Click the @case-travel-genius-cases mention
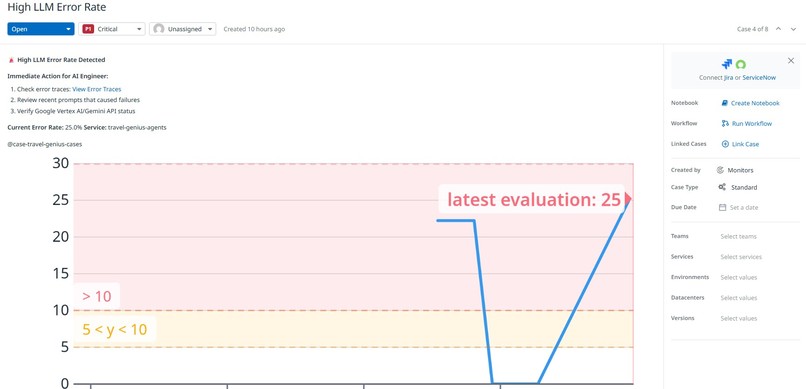 (x=45, y=144)
